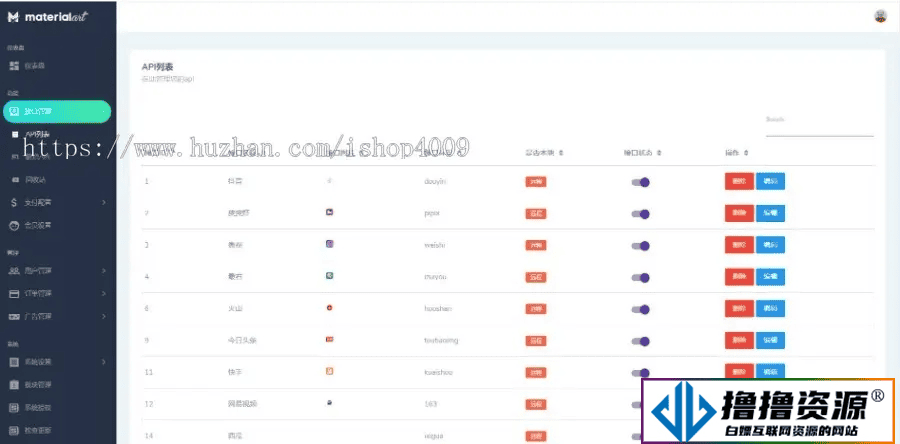Screen dimensions: 900x444
Task: Click the user avatar in top bar
Action: point(880,16)
